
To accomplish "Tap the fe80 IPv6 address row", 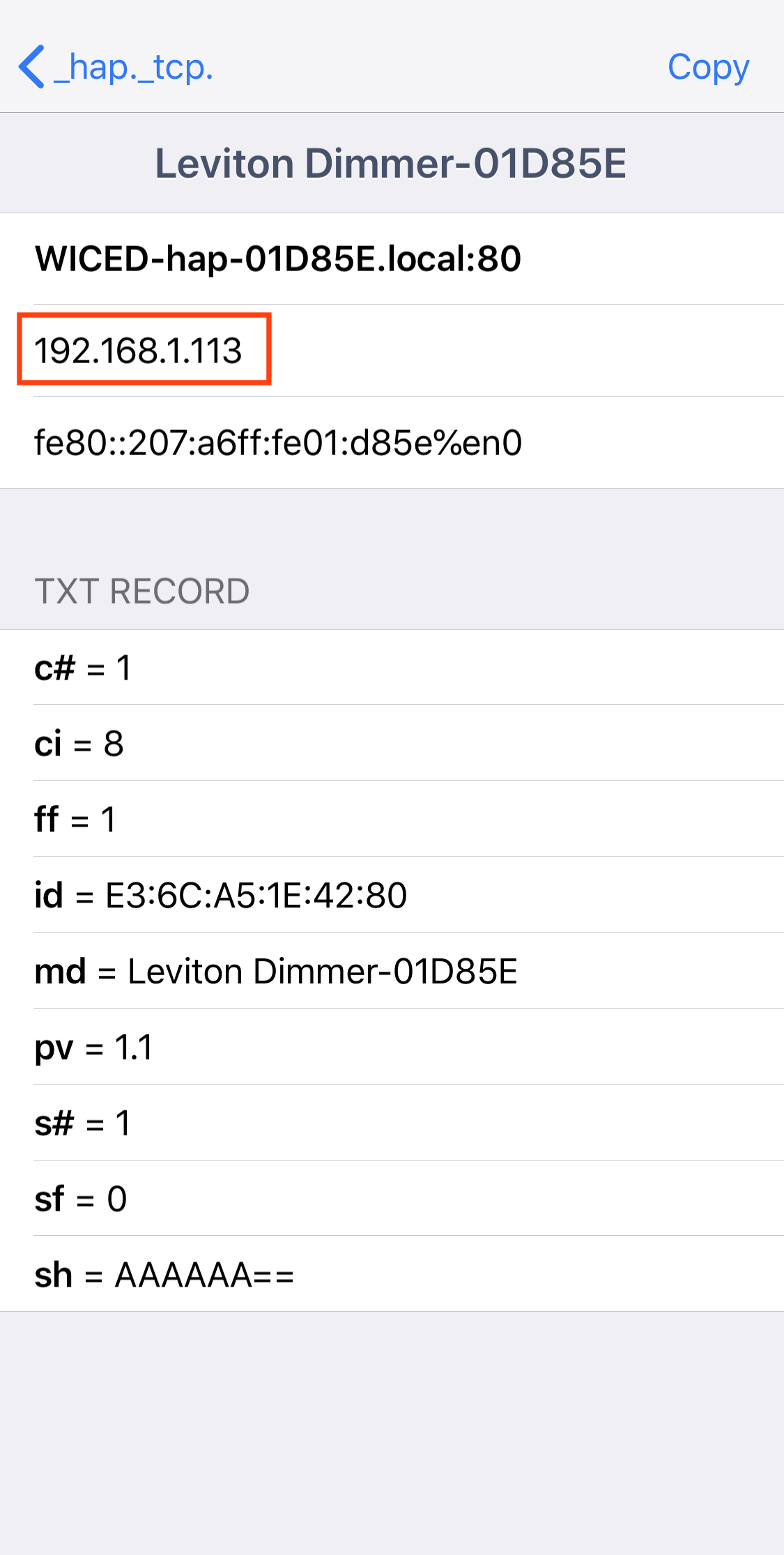I will pos(278,443).
